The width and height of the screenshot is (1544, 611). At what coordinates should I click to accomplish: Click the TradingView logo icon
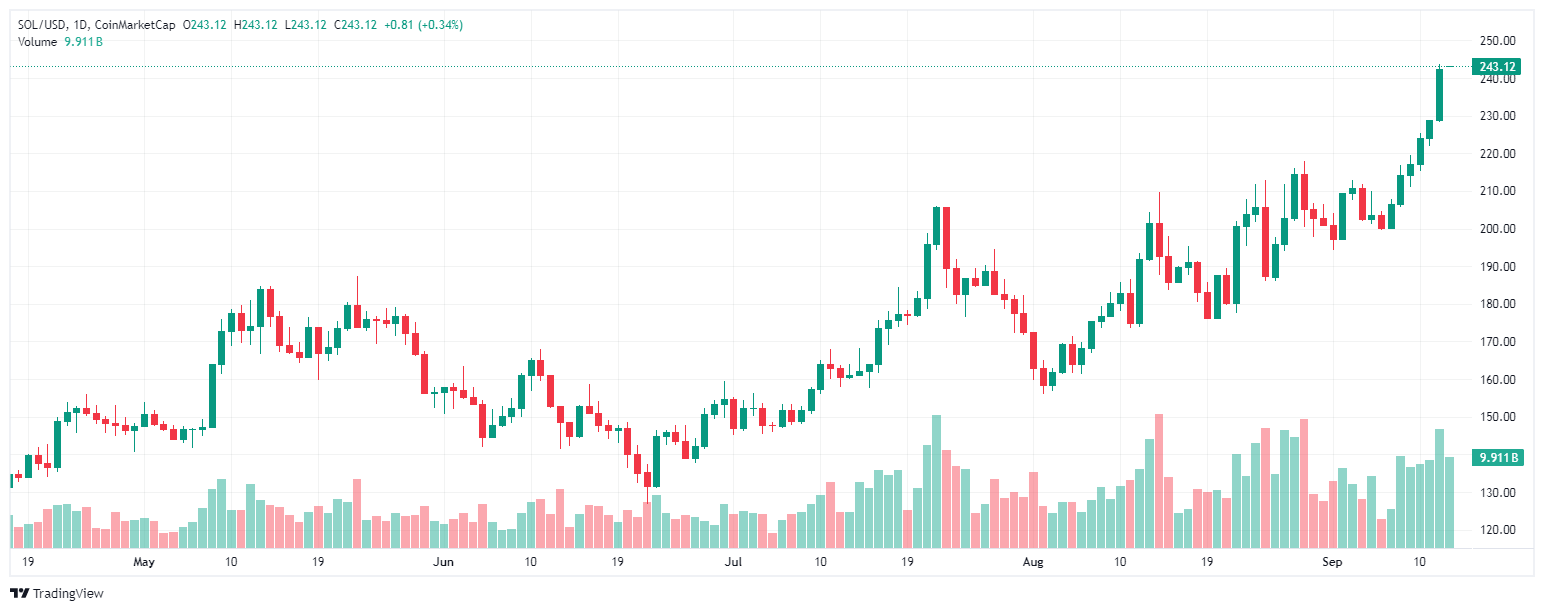19,593
